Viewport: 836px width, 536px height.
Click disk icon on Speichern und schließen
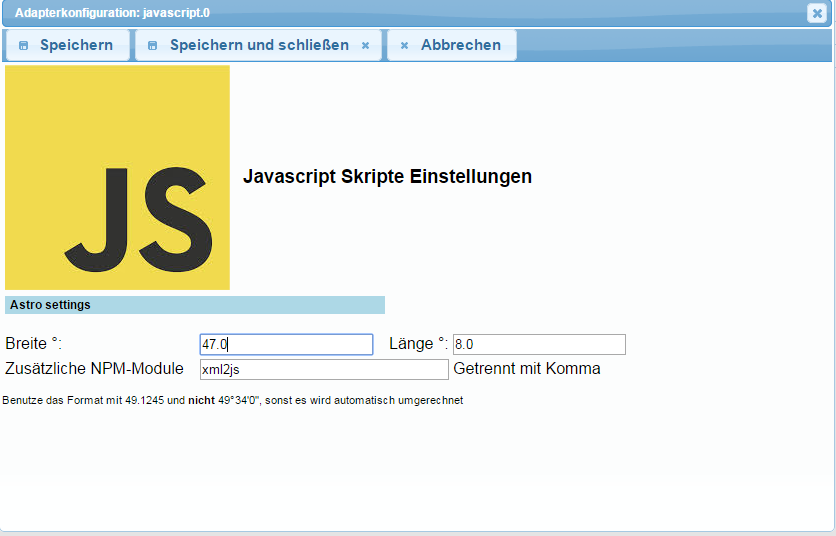[x=152, y=46]
